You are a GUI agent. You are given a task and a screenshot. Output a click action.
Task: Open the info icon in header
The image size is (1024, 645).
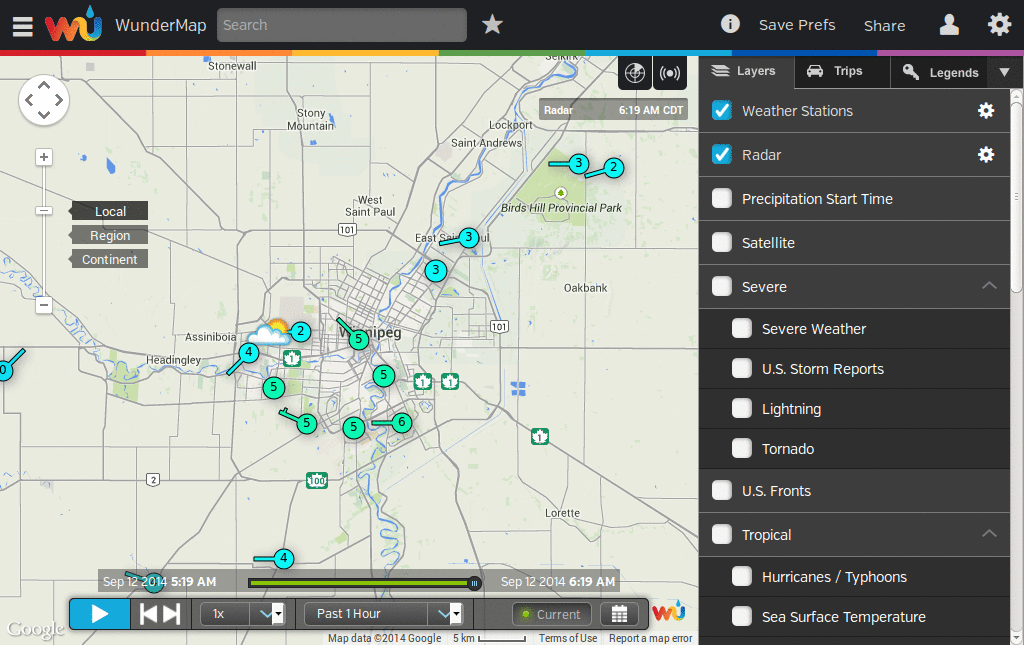(x=729, y=24)
